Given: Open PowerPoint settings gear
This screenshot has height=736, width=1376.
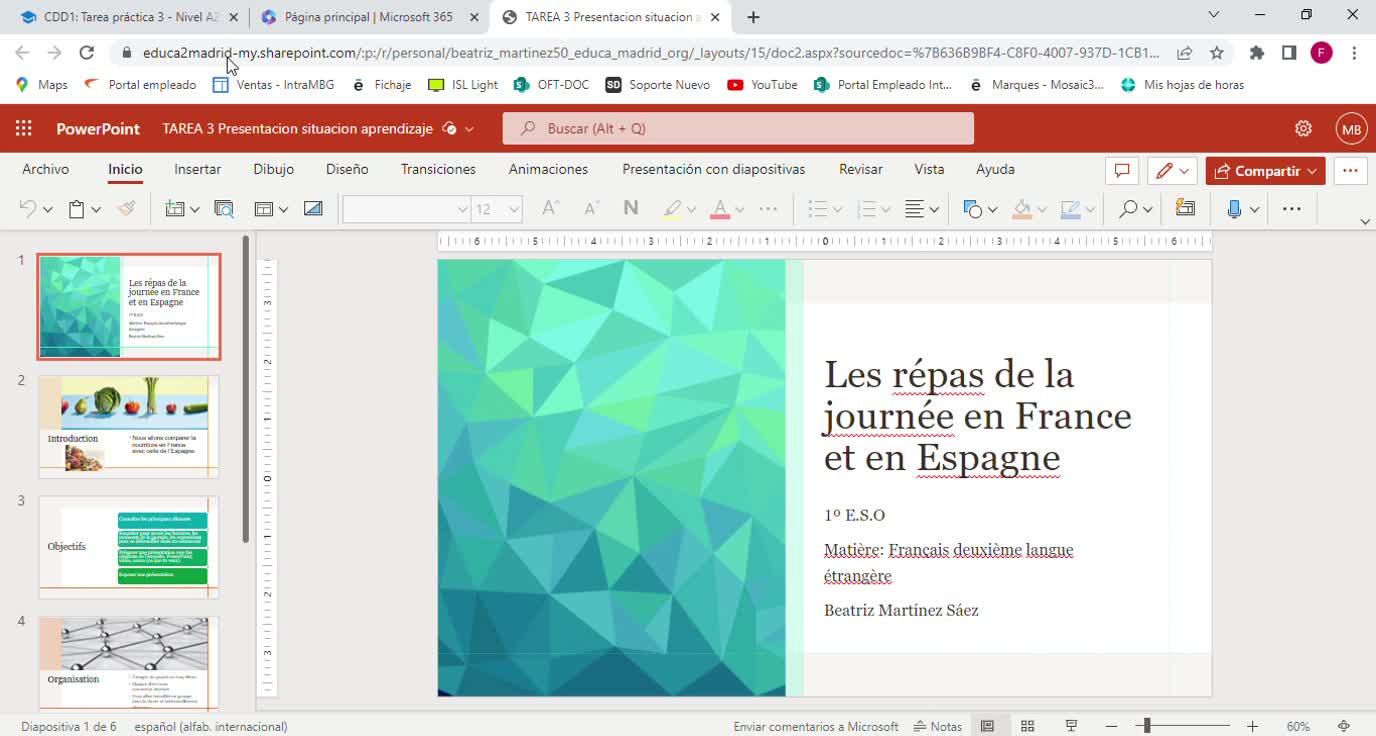Looking at the screenshot, I should click(x=1303, y=128).
